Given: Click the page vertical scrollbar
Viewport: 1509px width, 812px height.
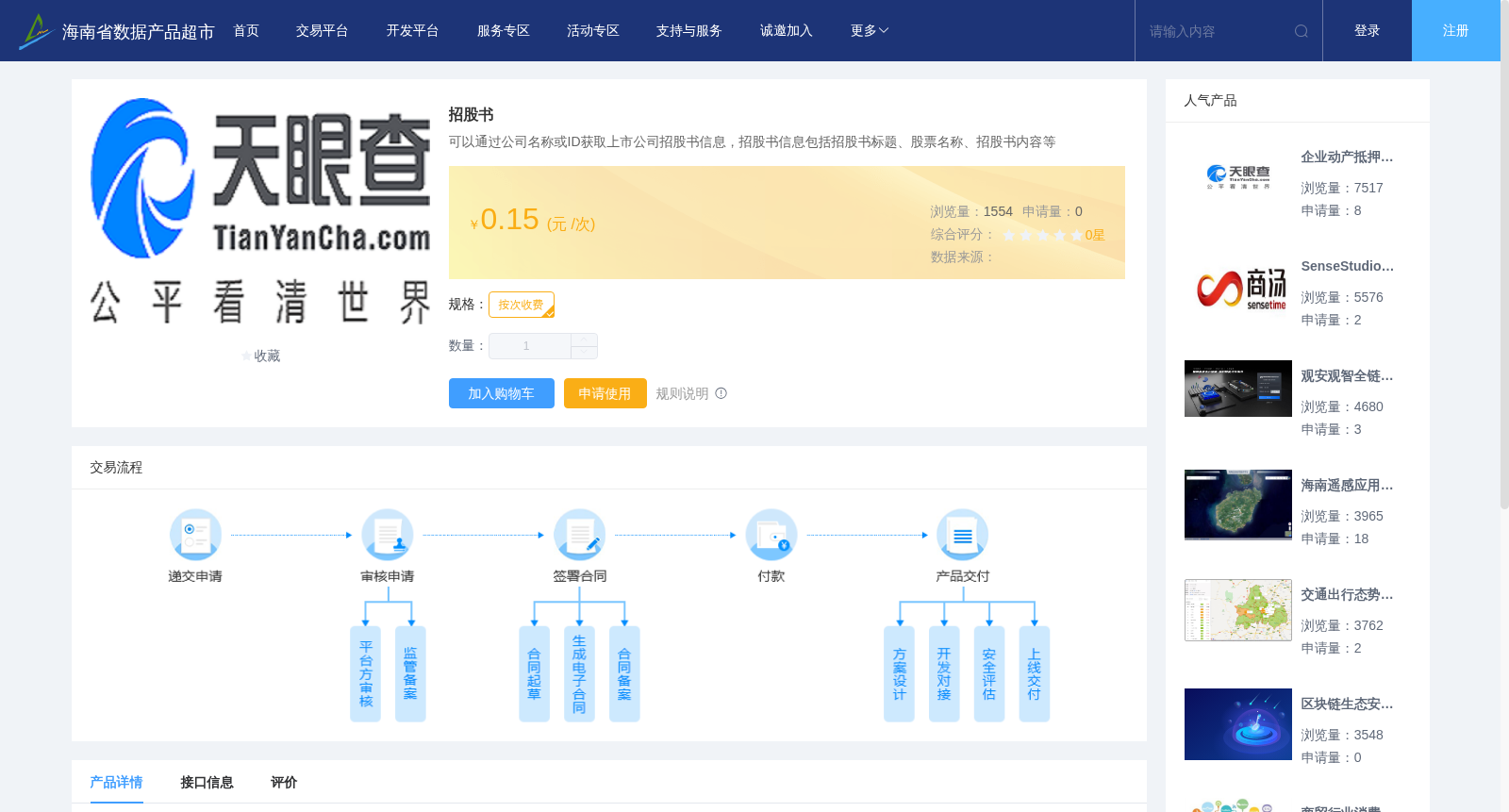Looking at the screenshot, I should (1504, 255).
